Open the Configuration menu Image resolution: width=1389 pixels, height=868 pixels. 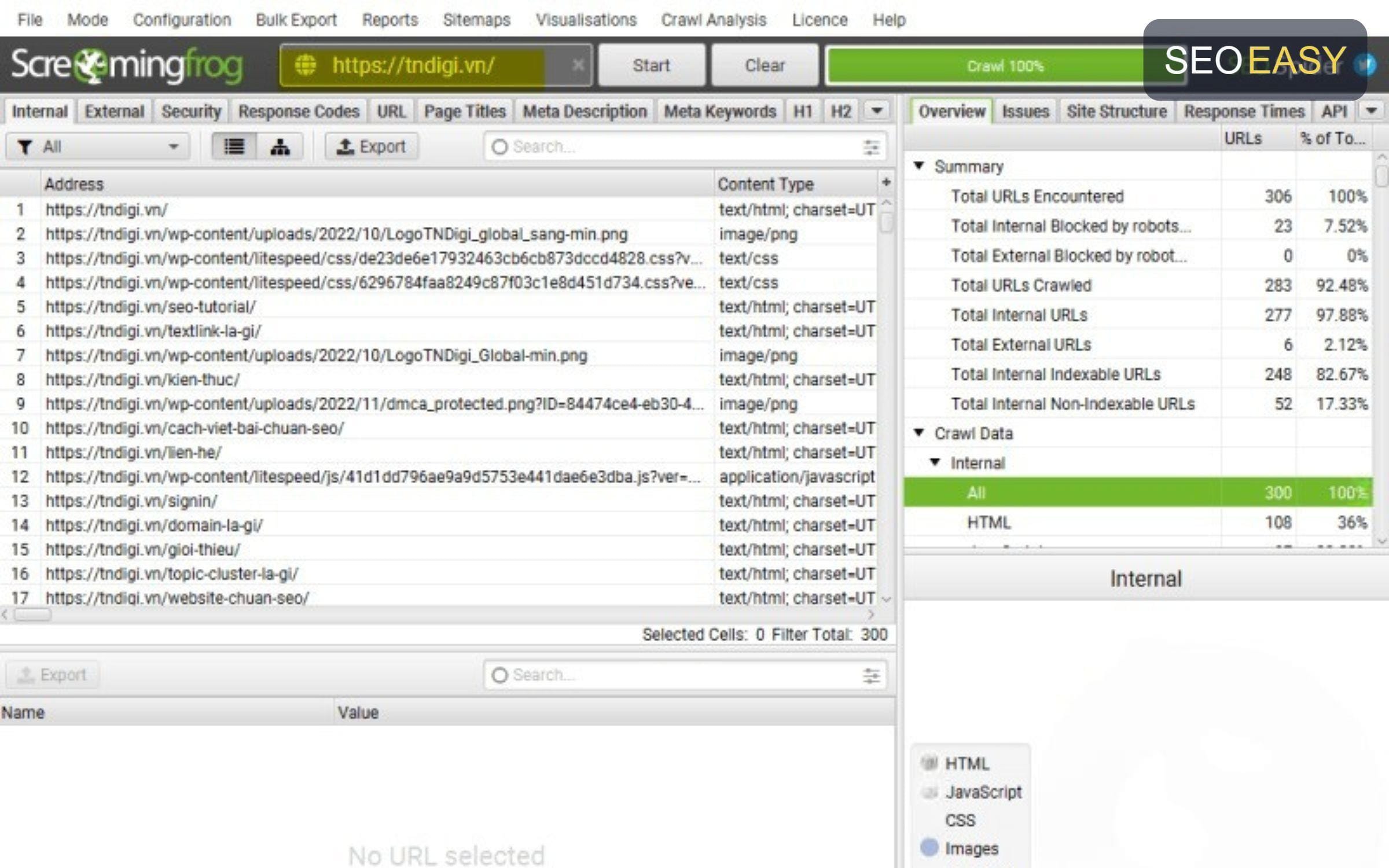(x=182, y=20)
